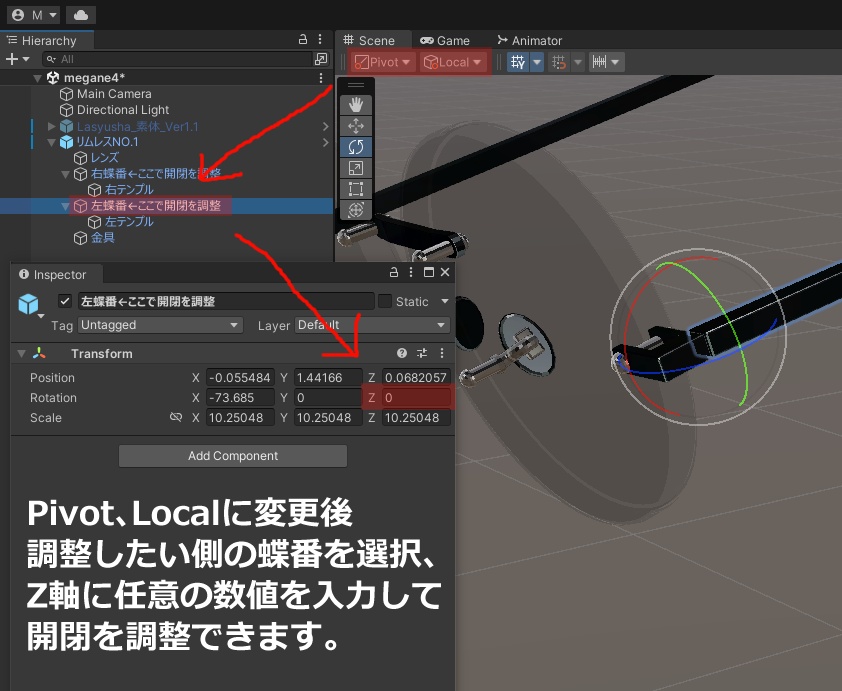The height and width of the screenshot is (691, 842).
Task: Collapse the リムレスNO.1 object
Action: pyautogui.click(x=52, y=142)
